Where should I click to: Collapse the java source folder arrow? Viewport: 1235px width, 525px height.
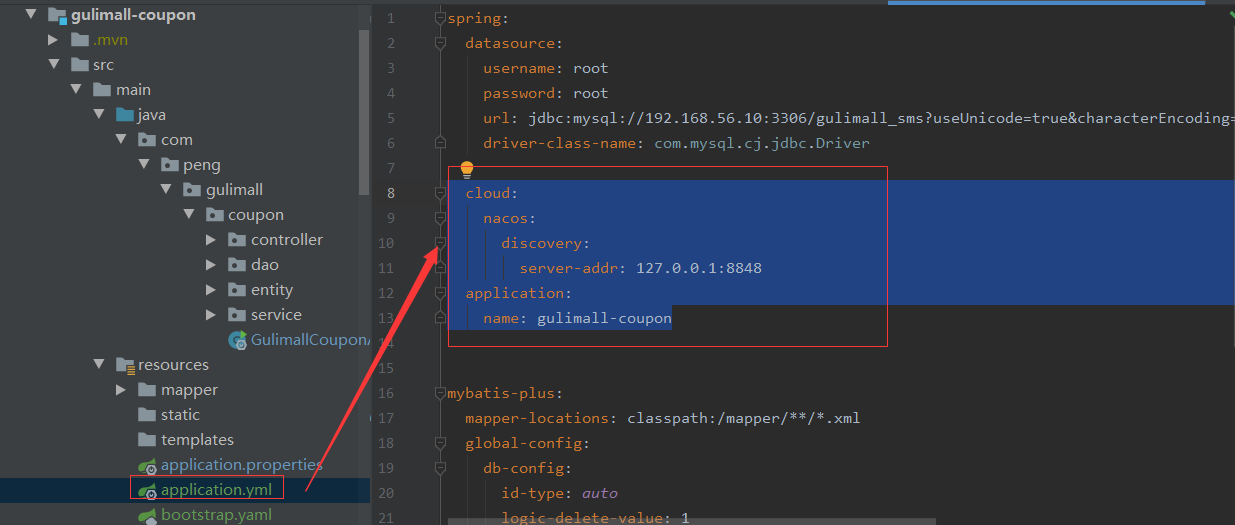(99, 115)
